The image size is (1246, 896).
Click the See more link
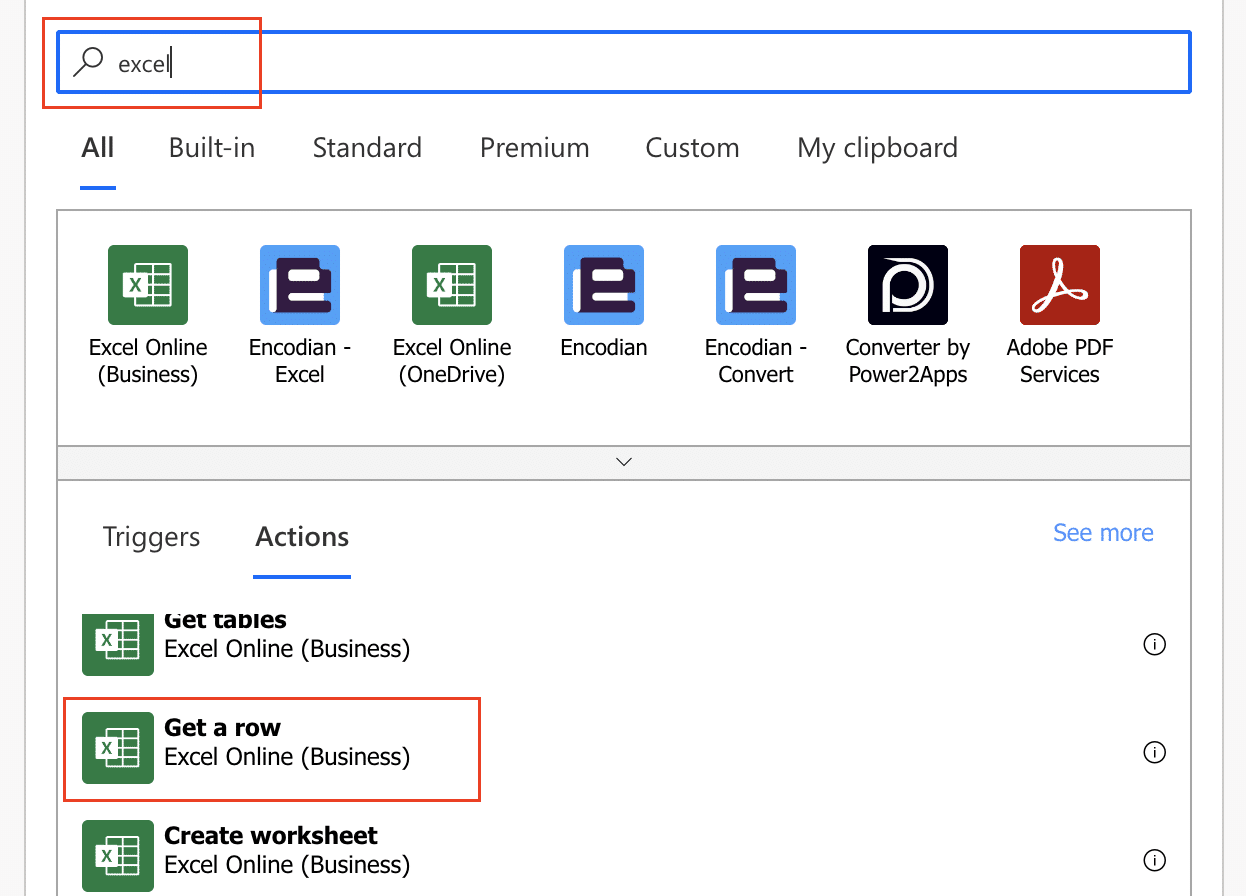(x=1103, y=533)
